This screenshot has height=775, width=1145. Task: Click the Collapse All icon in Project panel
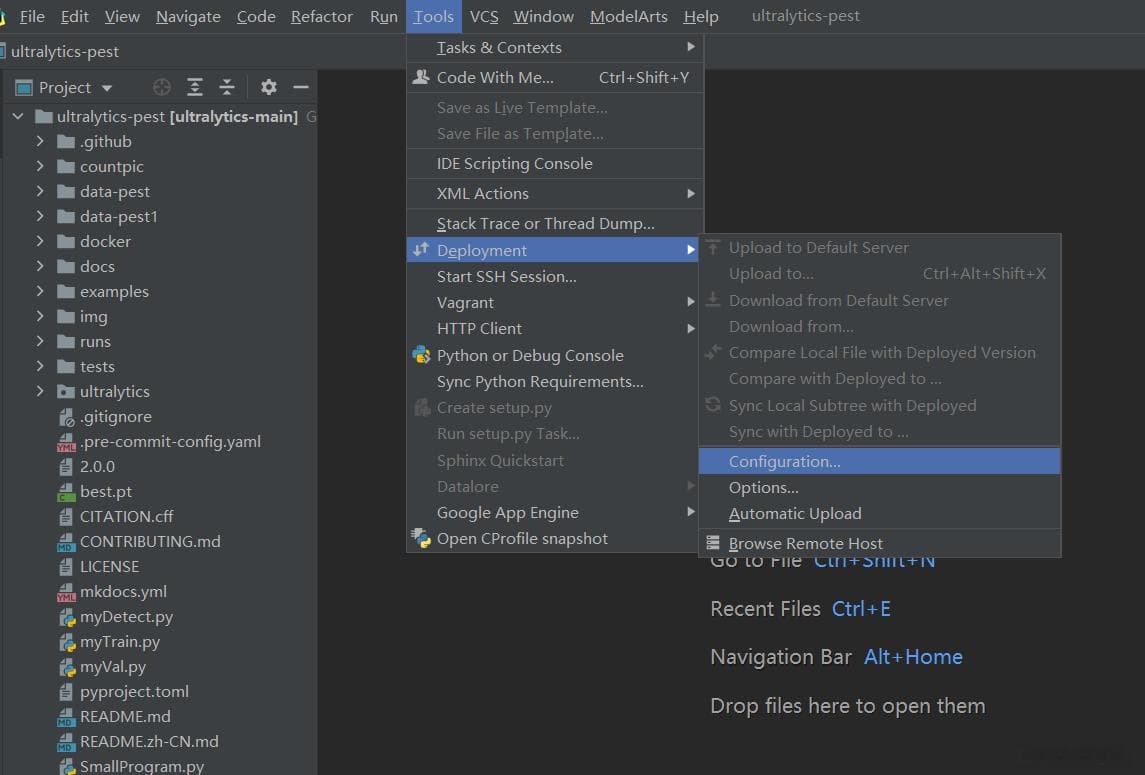click(227, 88)
